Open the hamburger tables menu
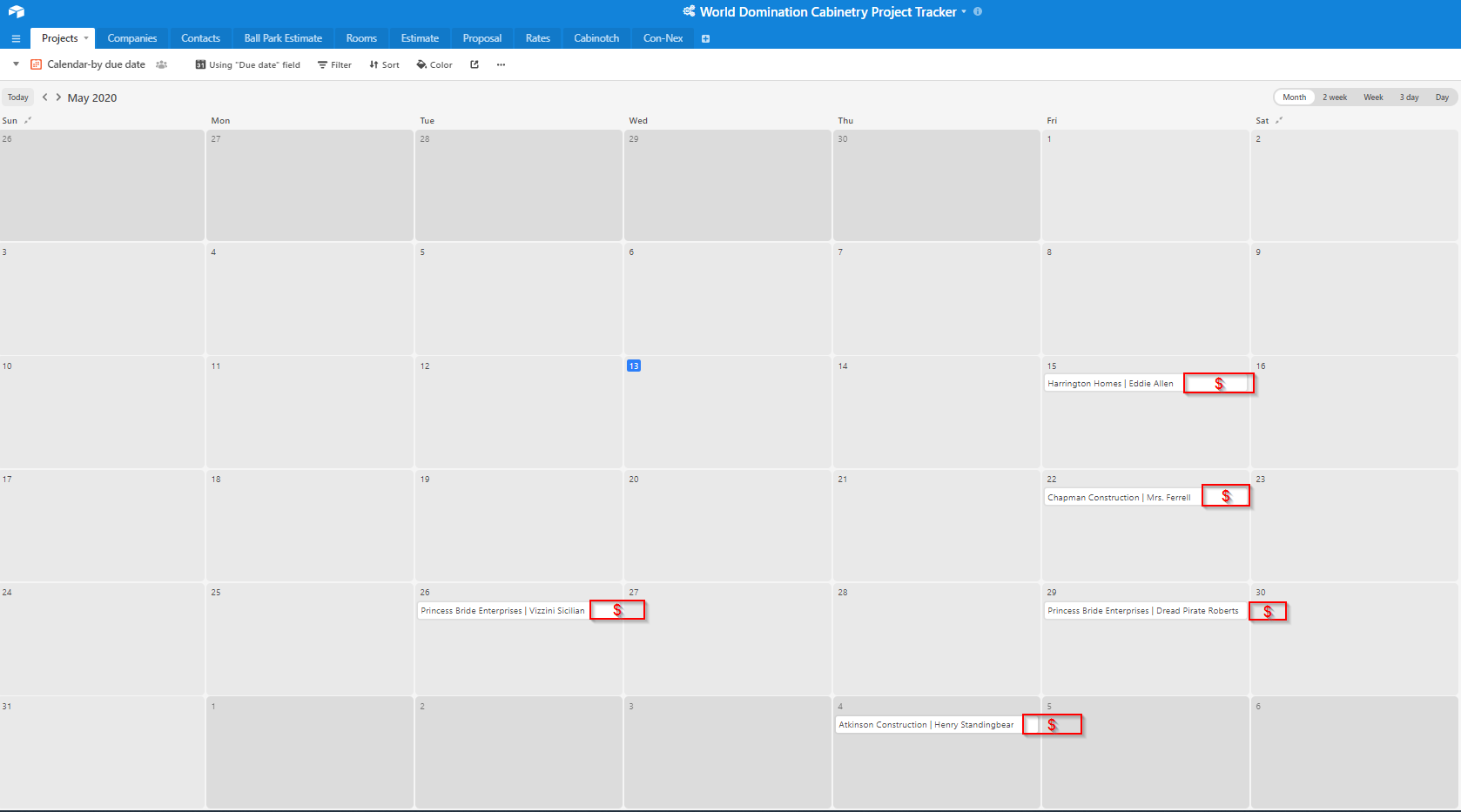Viewport: 1461px width, 812px height. point(16,38)
